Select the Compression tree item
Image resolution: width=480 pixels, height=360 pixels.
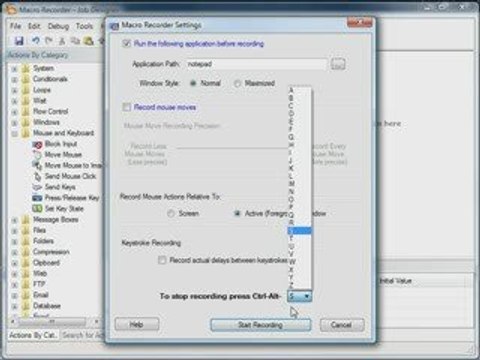[51, 252]
